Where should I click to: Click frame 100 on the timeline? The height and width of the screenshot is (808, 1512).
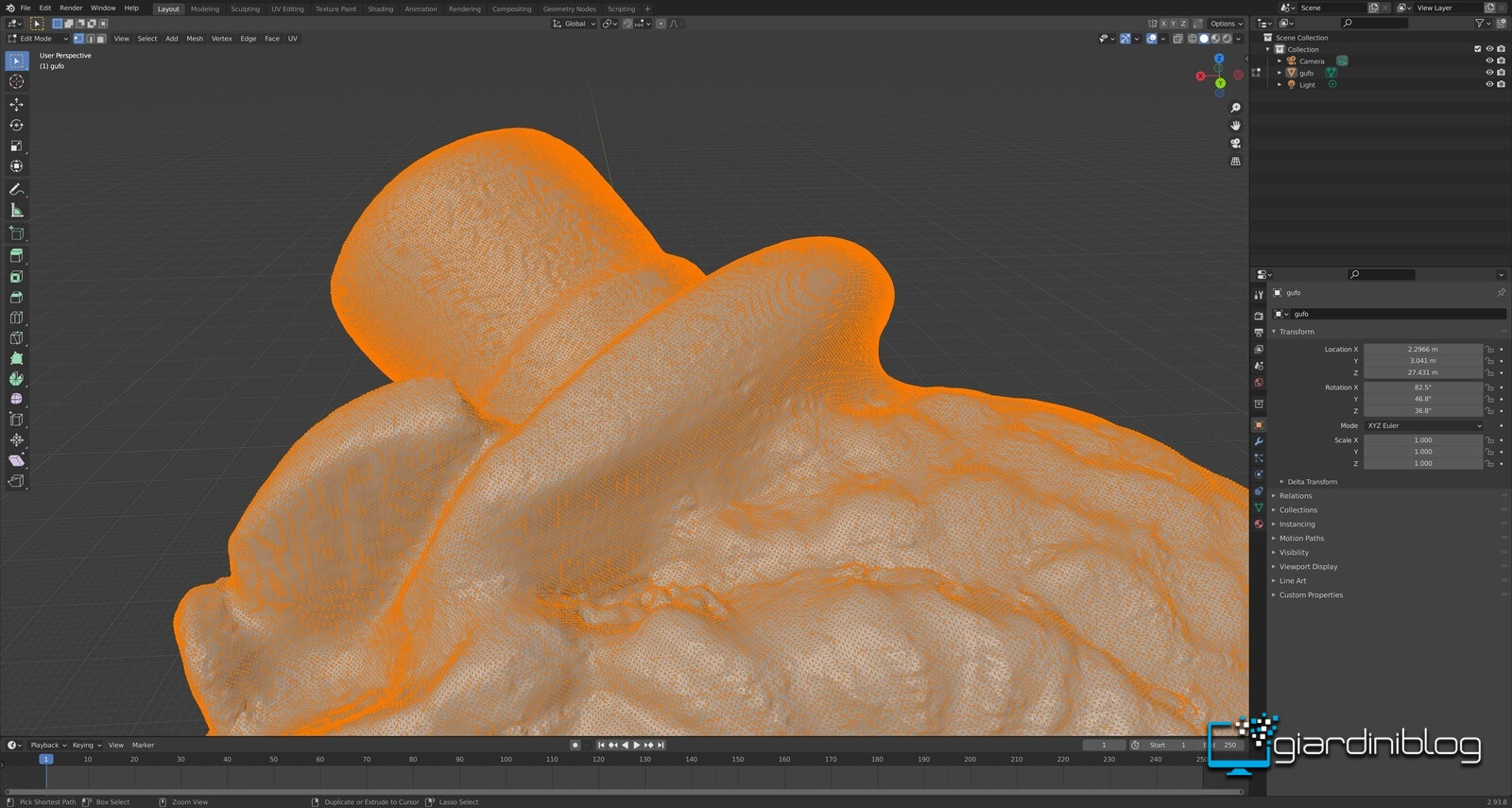click(506, 760)
